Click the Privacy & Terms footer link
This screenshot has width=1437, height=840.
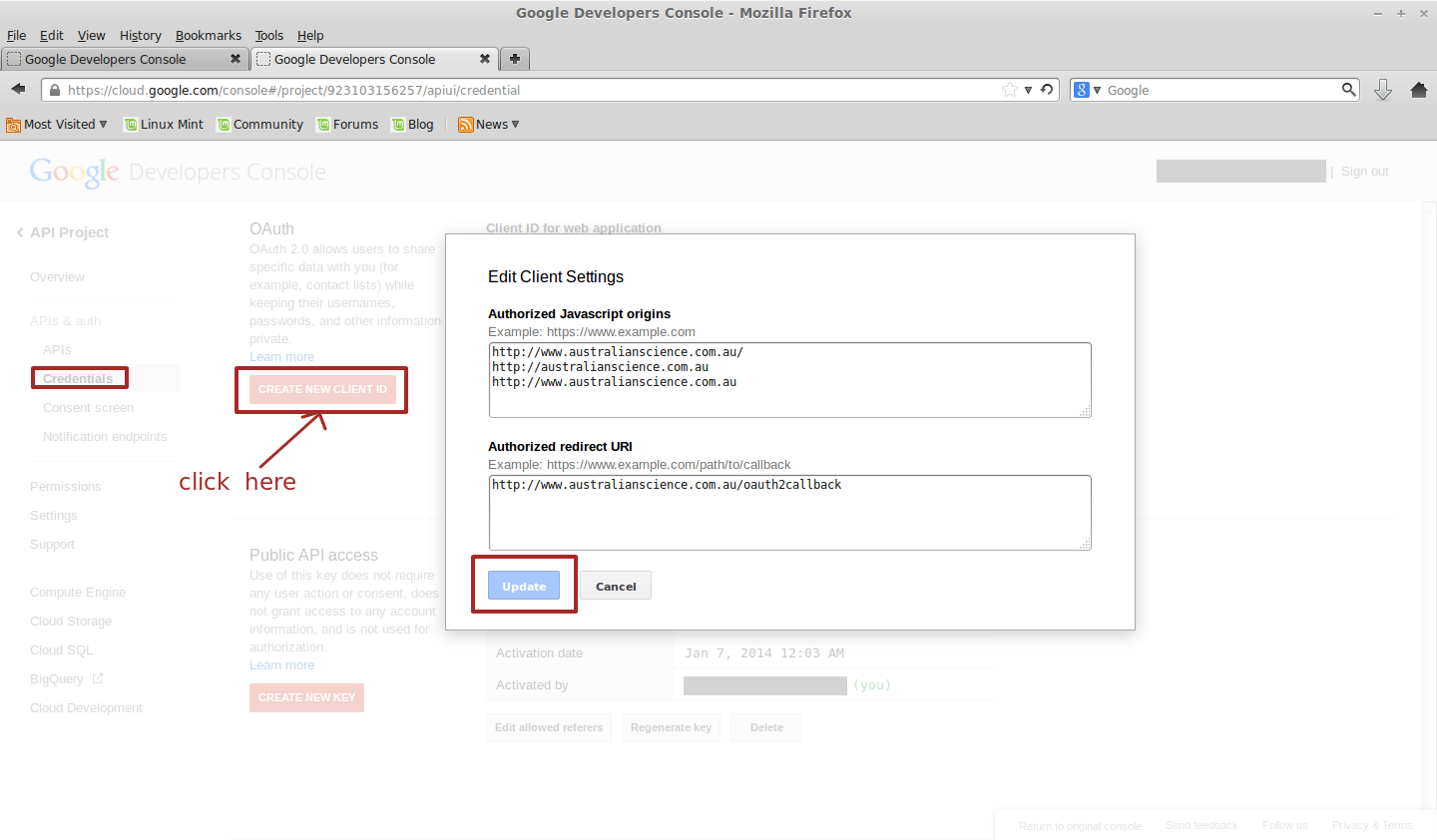pos(1372,826)
